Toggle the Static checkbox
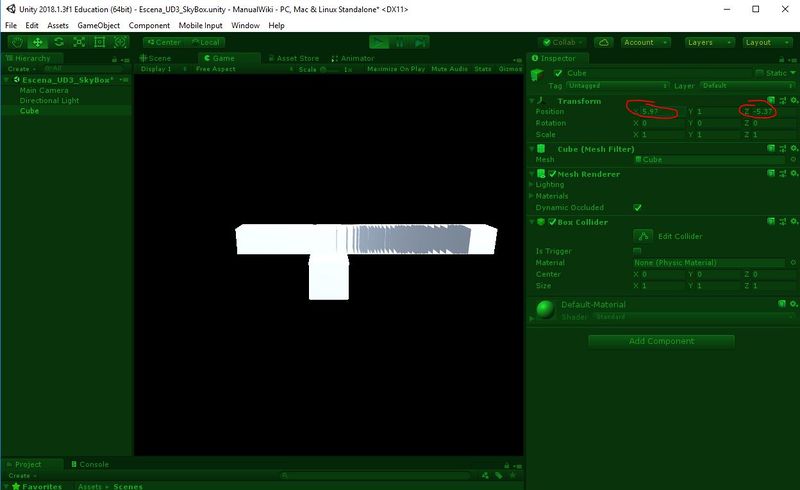 tap(760, 73)
